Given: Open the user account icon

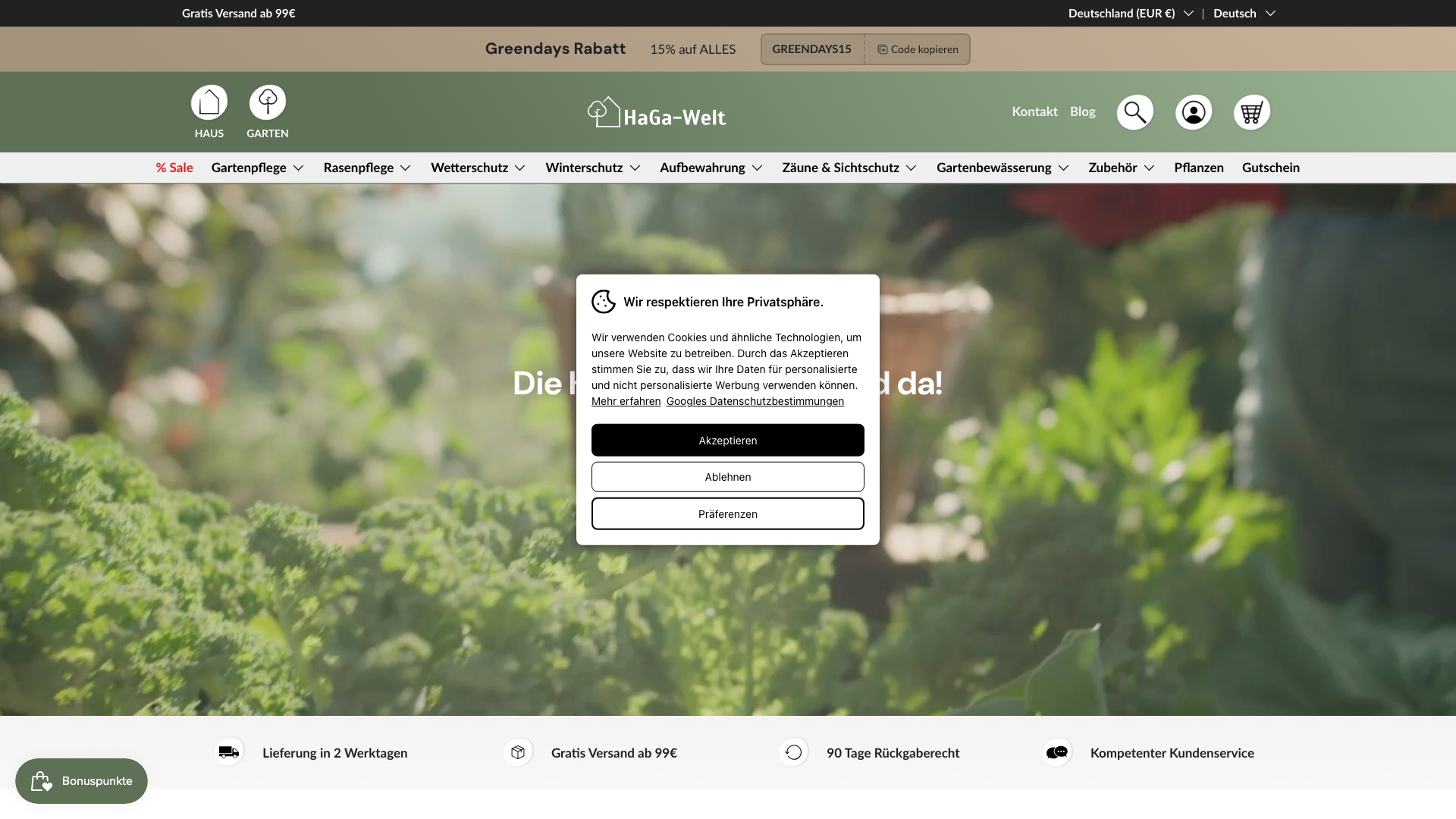Looking at the screenshot, I should (1194, 112).
